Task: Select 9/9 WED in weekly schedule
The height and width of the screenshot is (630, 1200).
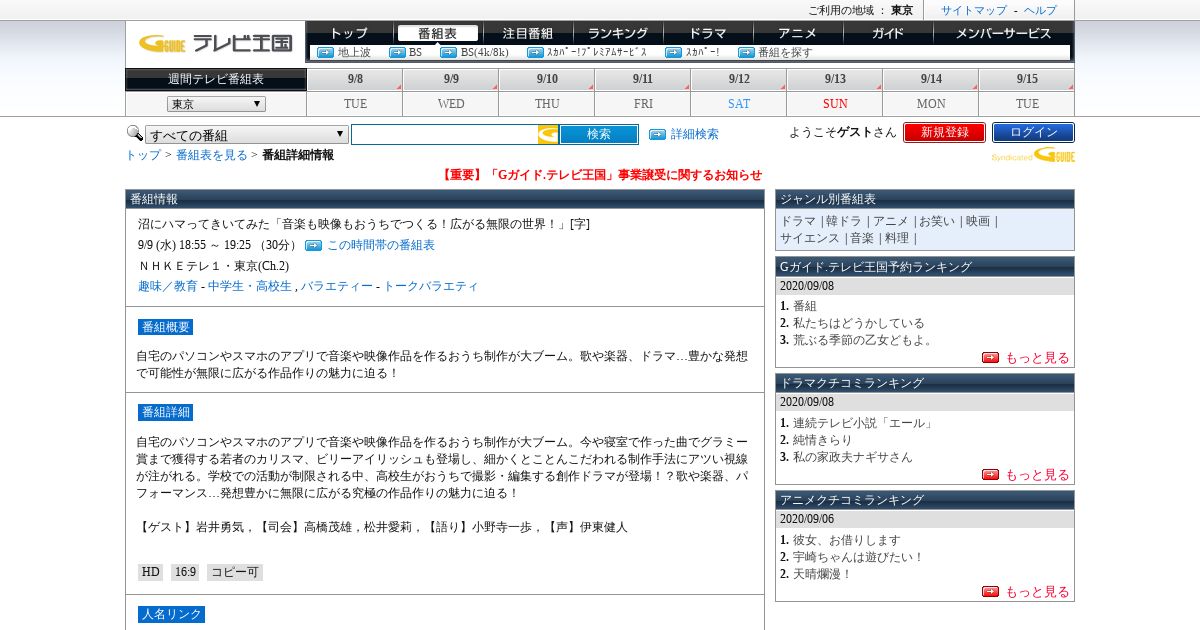Action: coord(451,92)
